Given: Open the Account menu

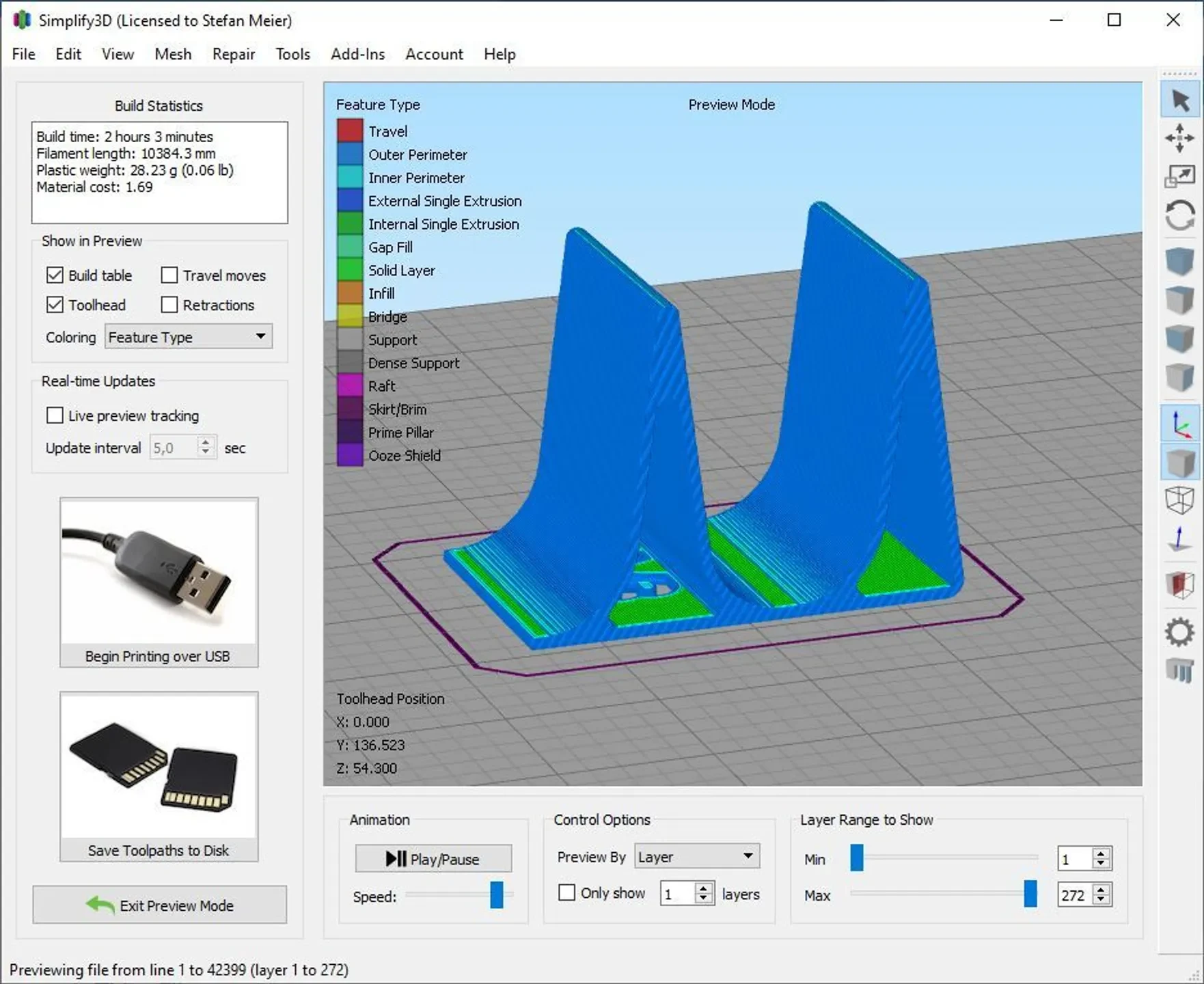Looking at the screenshot, I should point(434,54).
